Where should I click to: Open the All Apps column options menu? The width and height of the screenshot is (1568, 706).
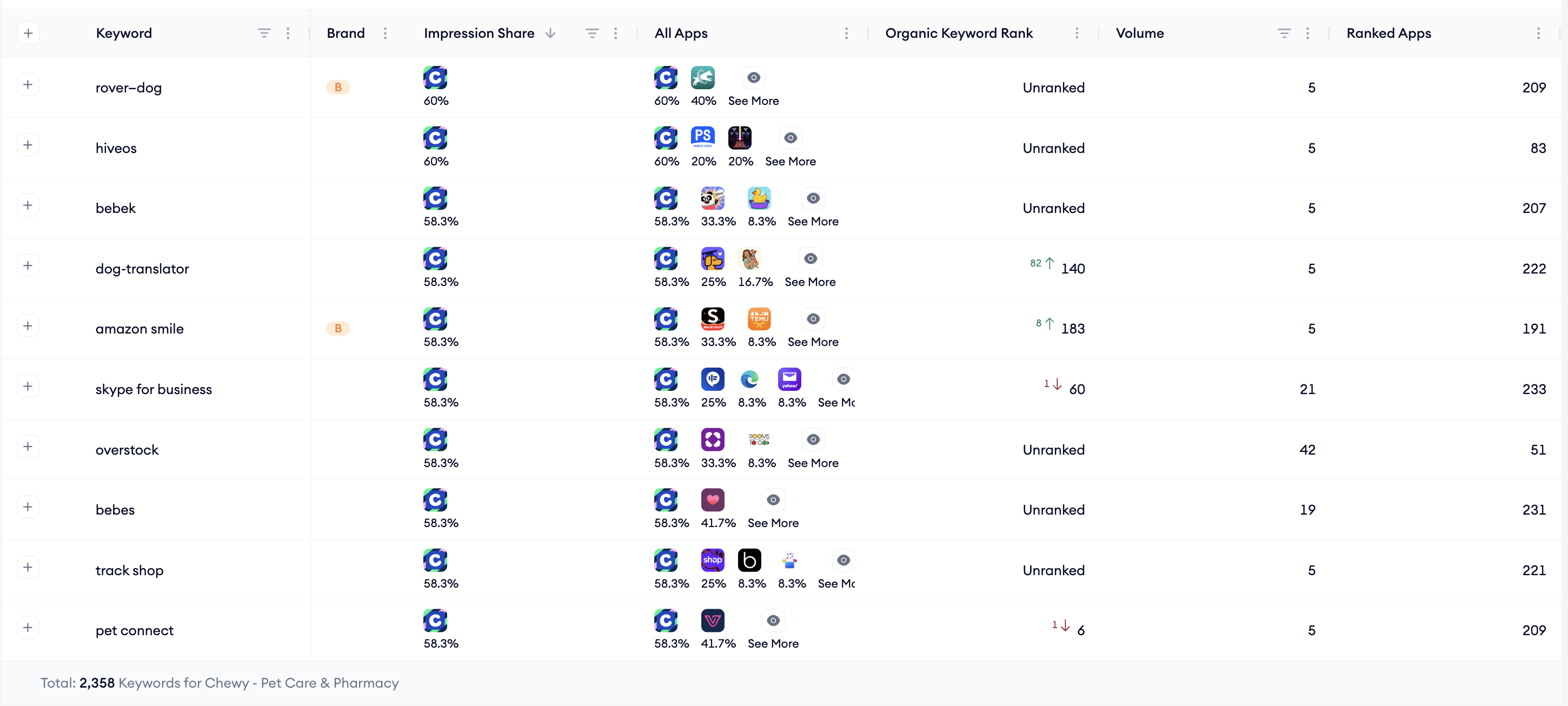pos(846,34)
